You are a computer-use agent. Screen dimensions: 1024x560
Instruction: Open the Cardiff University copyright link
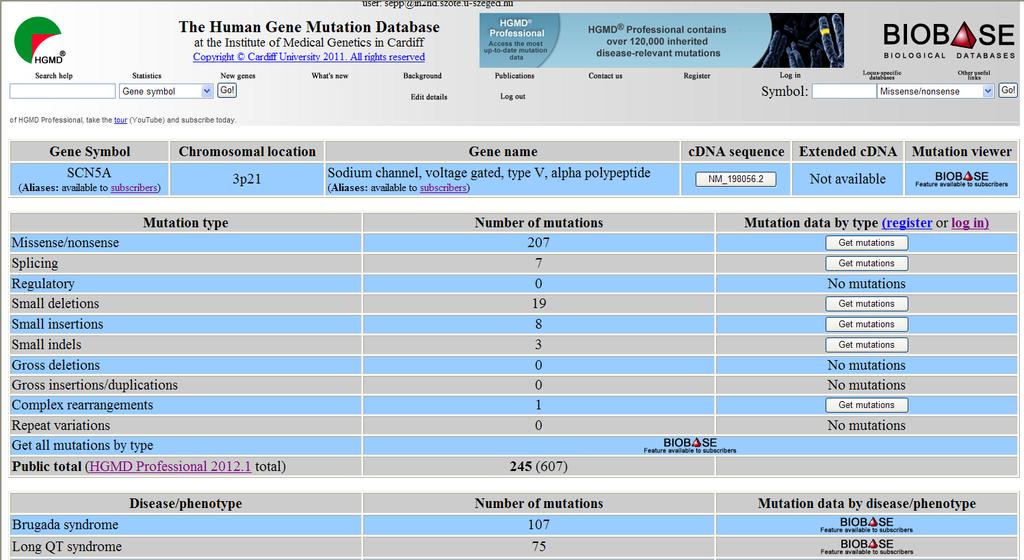[309, 57]
